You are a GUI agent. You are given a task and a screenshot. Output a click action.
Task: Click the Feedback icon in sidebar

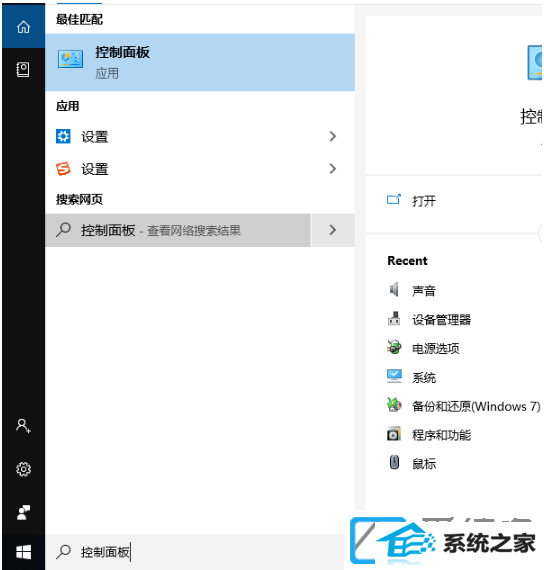[x=24, y=513]
